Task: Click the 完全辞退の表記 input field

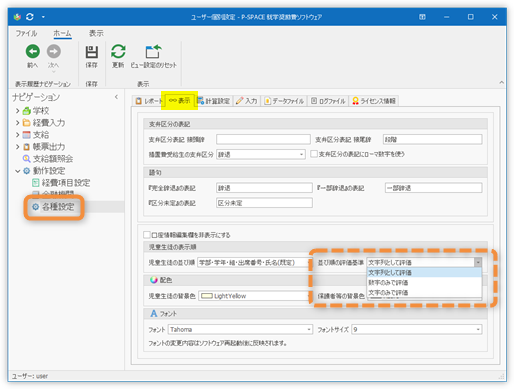Action: point(264,188)
